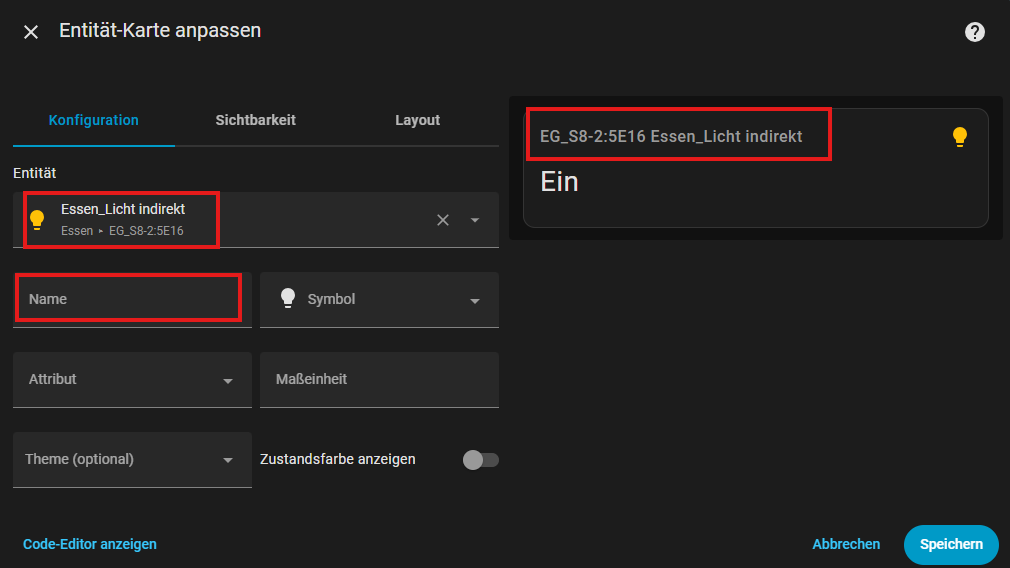Switch to the Konfiguration tab
The width and height of the screenshot is (1010, 568).
point(94,120)
